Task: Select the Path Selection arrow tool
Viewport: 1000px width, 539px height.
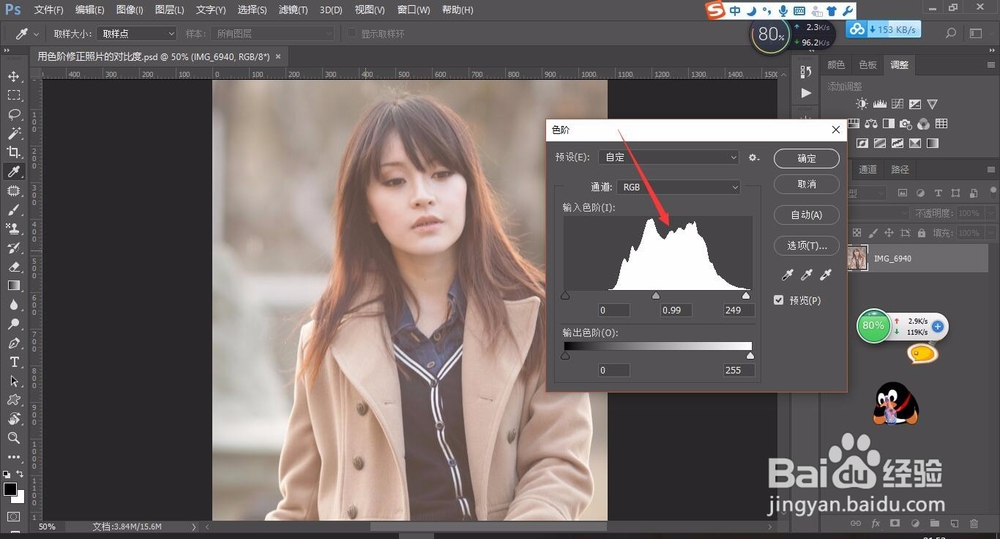Action: pyautogui.click(x=13, y=381)
